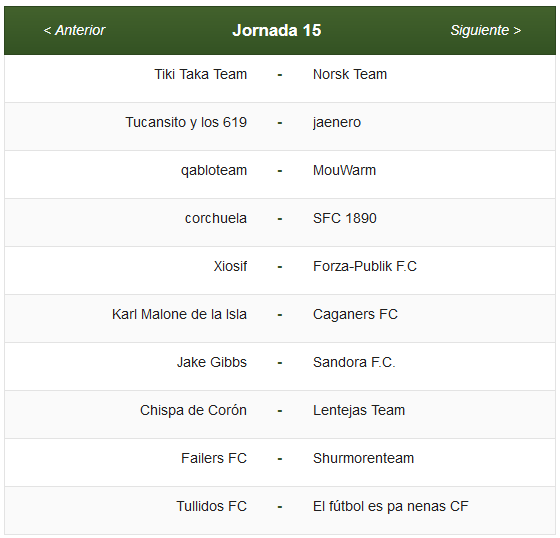
Task: Select team Norsk Team
Action: (x=350, y=74)
